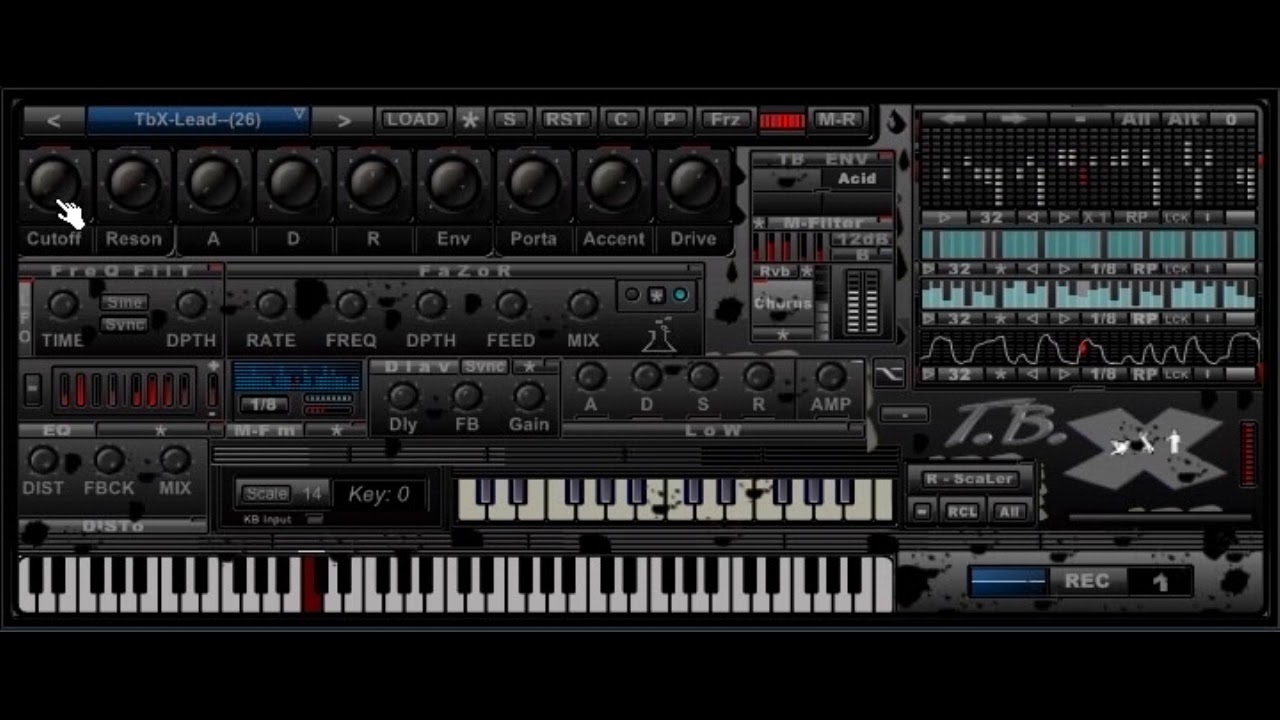Screen dimensions: 1280x720
Task: Open the 1/8 delay time selector
Action: (x=264, y=405)
